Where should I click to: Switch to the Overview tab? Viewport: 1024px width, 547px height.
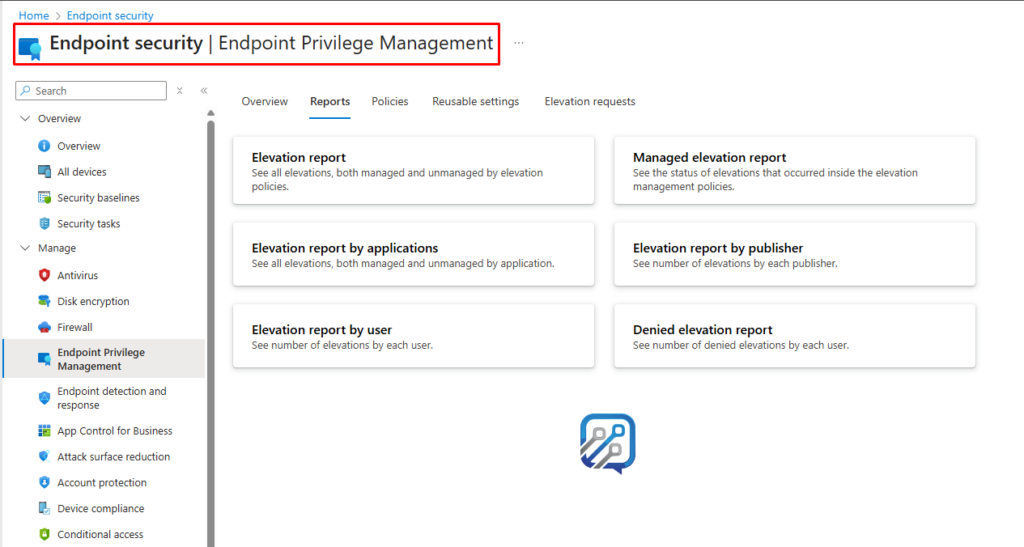coord(264,101)
